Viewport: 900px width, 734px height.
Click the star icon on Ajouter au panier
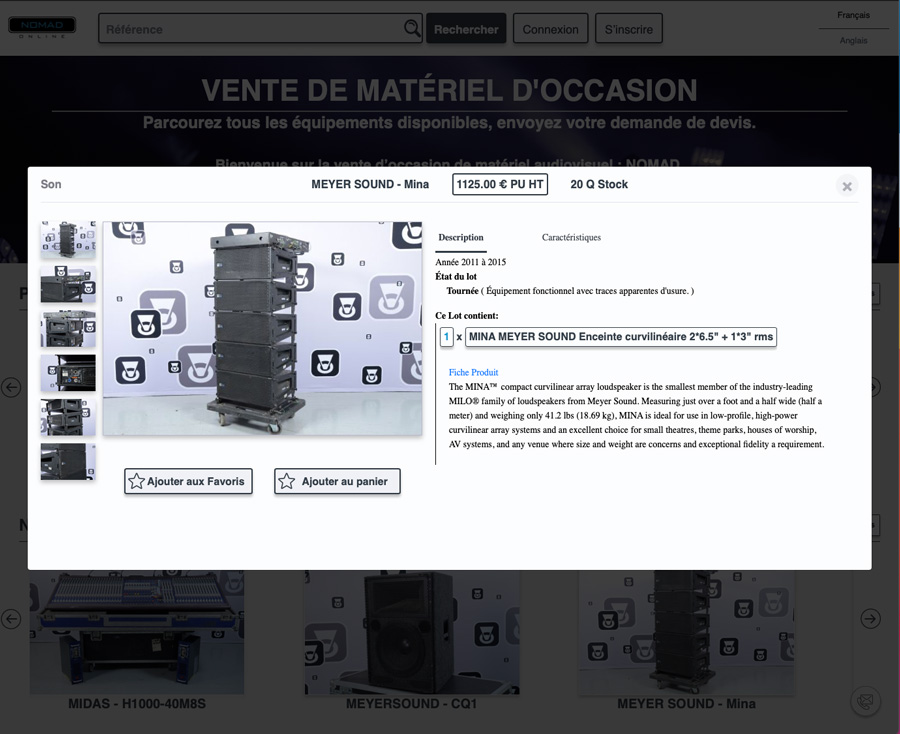286,481
